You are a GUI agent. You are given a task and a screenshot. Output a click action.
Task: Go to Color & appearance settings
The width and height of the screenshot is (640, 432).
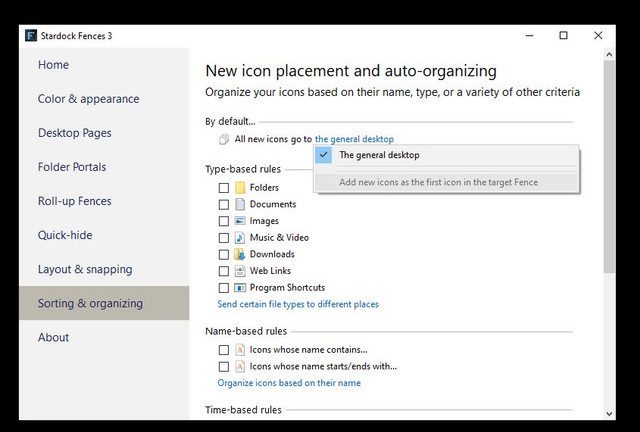tap(104, 99)
